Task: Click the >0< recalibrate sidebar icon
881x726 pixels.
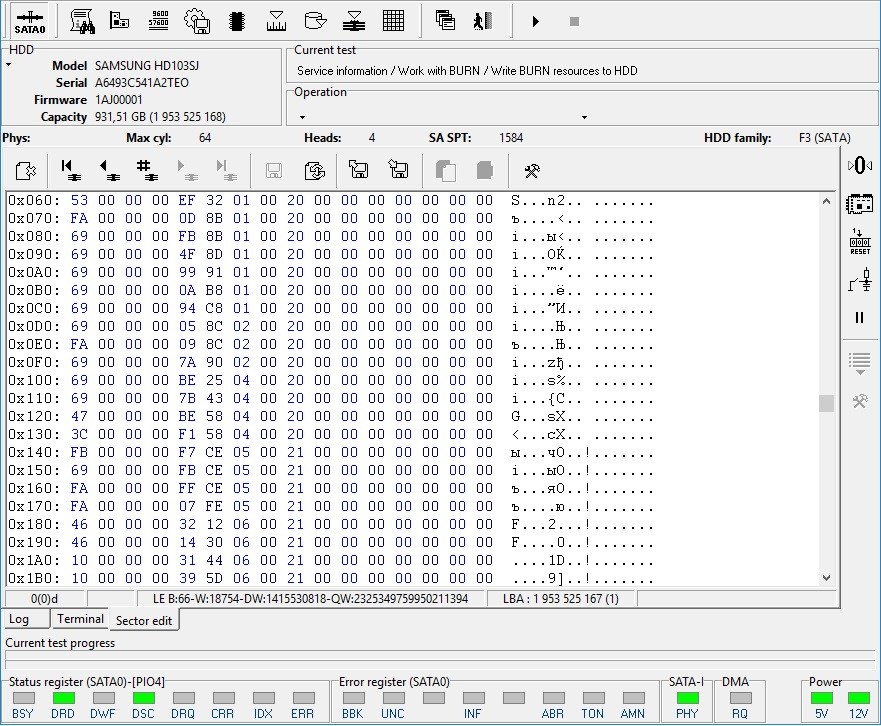Action: coord(860,165)
